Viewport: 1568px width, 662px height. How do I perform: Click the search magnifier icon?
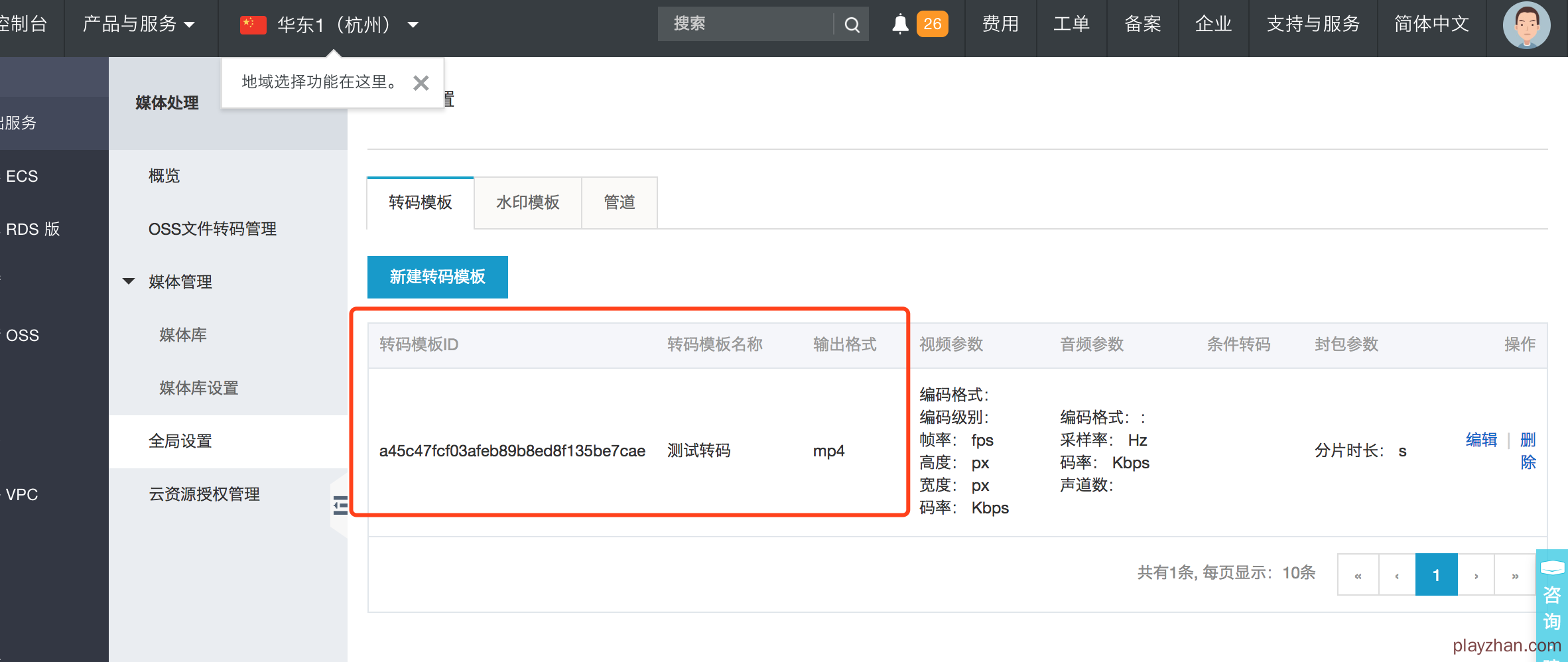point(852,25)
